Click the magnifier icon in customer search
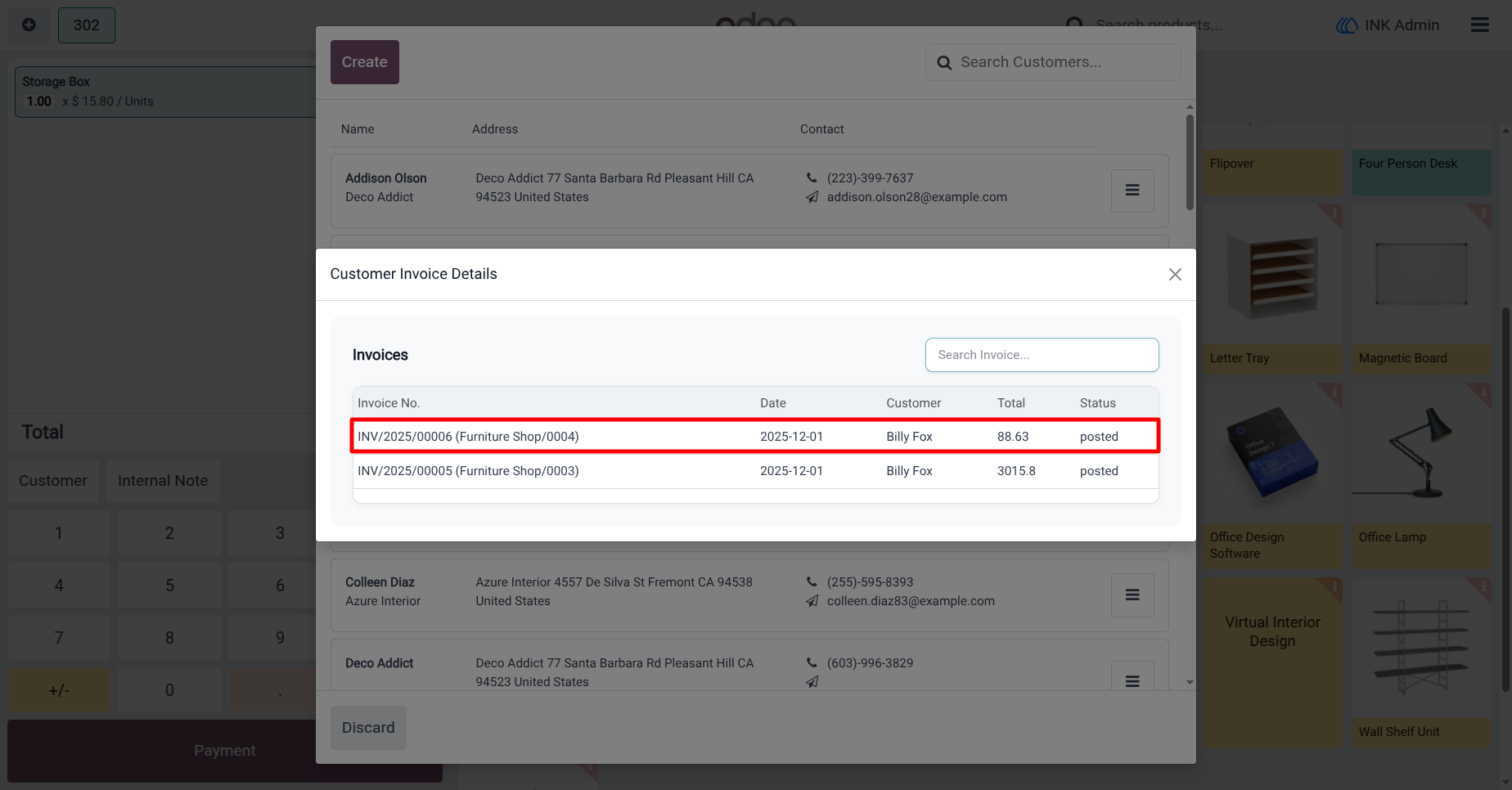Viewport: 1512px width, 790px height. coord(944,63)
